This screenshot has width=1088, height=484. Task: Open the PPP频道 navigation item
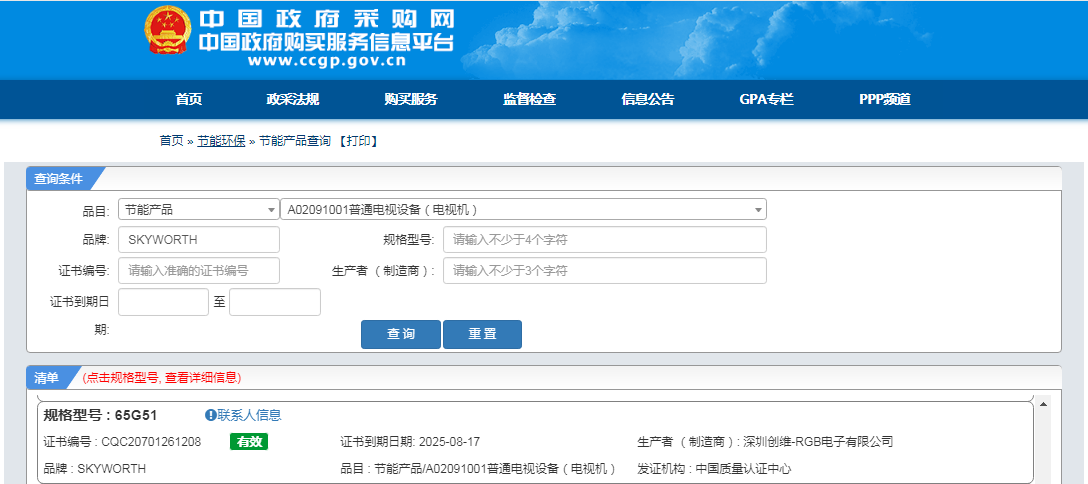coord(885,99)
